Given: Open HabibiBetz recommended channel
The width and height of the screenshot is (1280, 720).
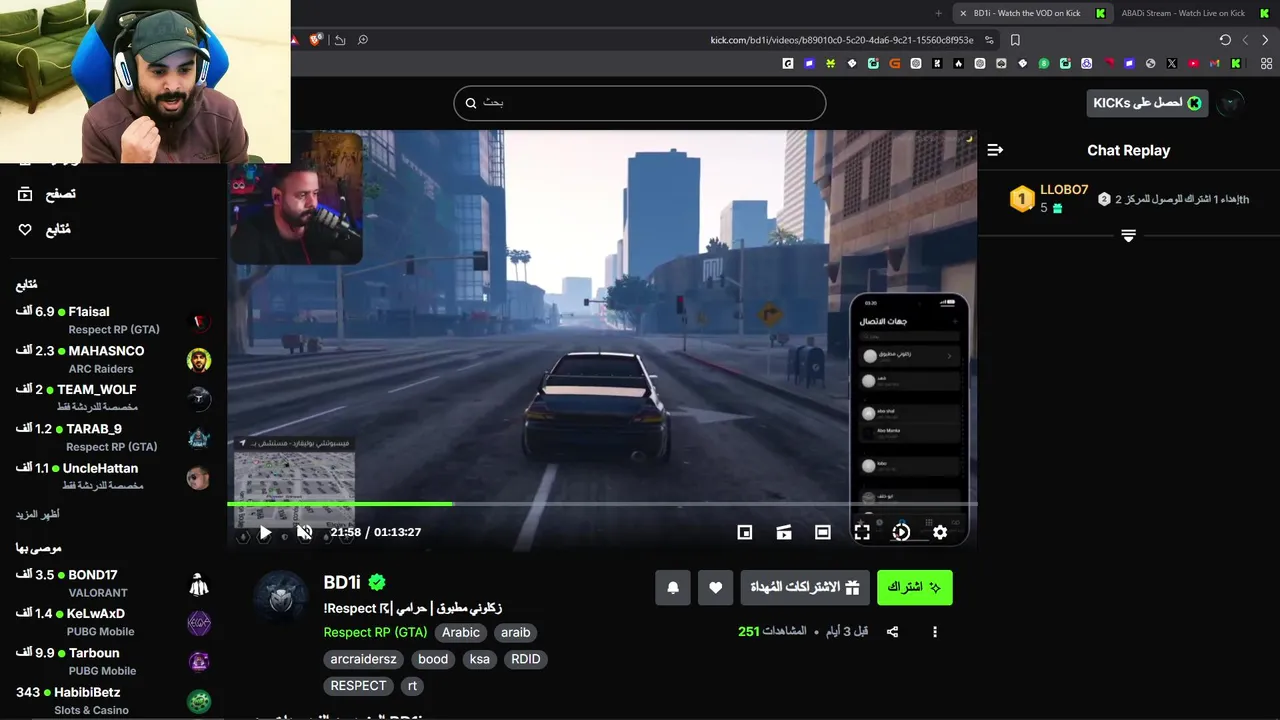Looking at the screenshot, I should [113, 700].
